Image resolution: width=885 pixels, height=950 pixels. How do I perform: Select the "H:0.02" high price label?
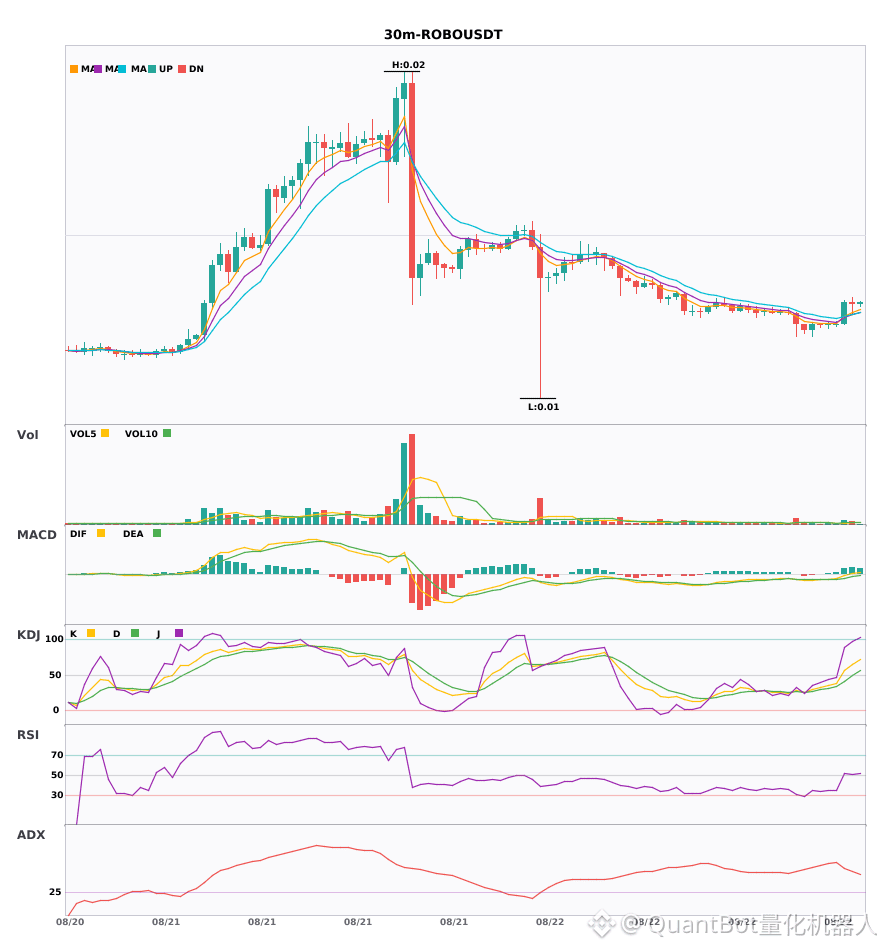coord(408,65)
